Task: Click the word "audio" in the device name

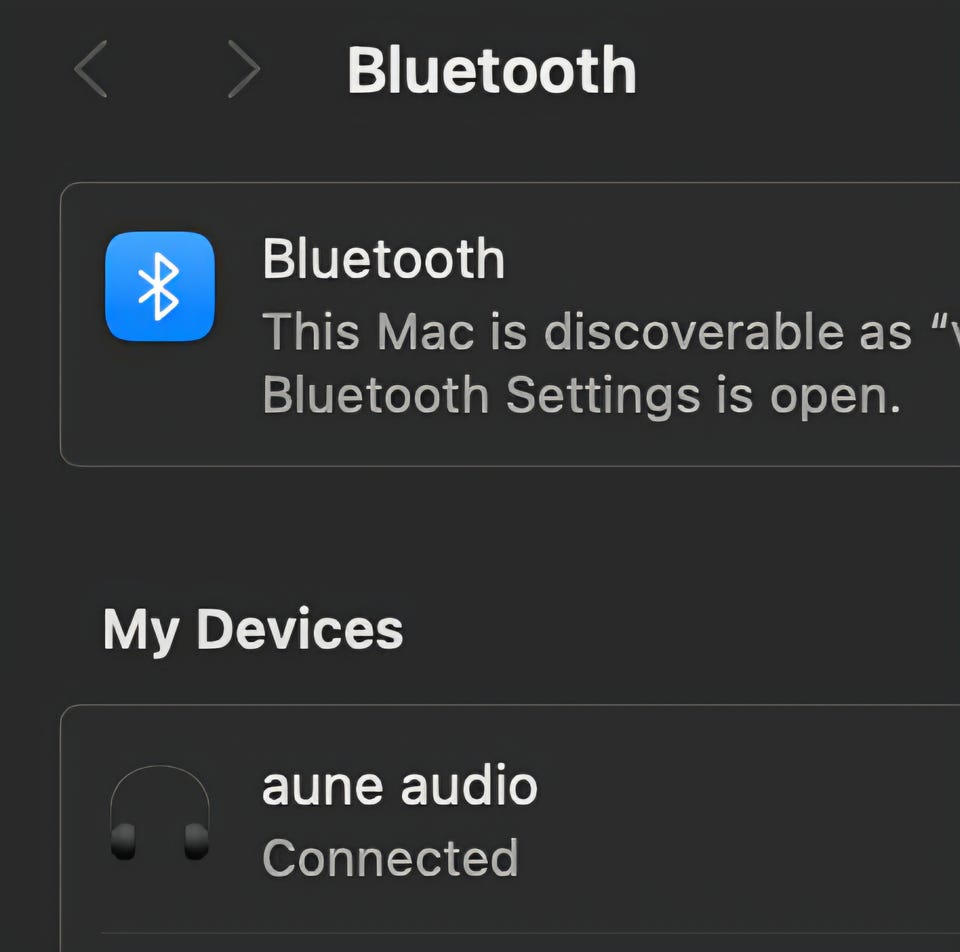Action: pos(469,786)
